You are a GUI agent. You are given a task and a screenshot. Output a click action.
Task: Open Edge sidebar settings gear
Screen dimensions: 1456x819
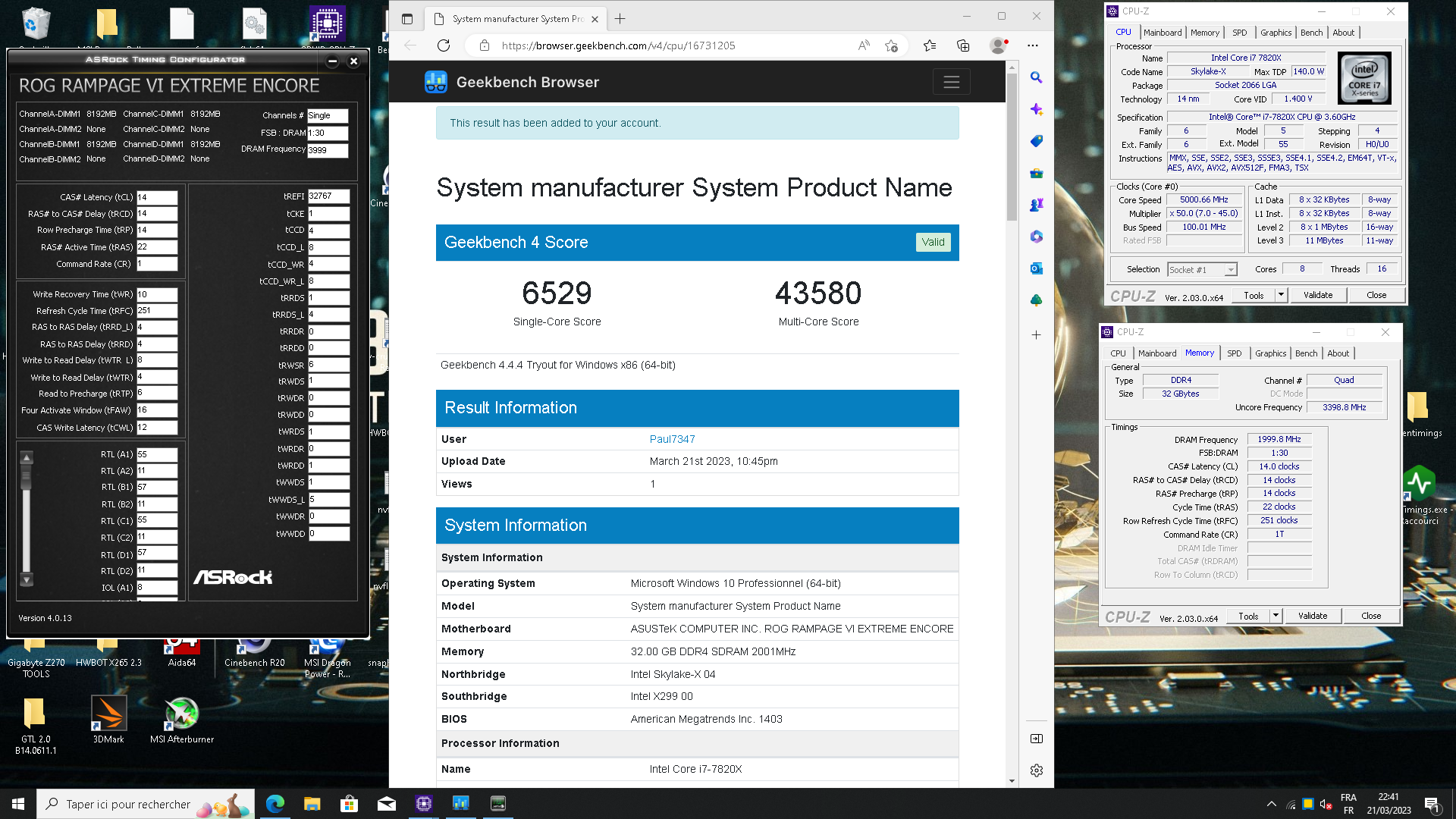pyautogui.click(x=1036, y=770)
